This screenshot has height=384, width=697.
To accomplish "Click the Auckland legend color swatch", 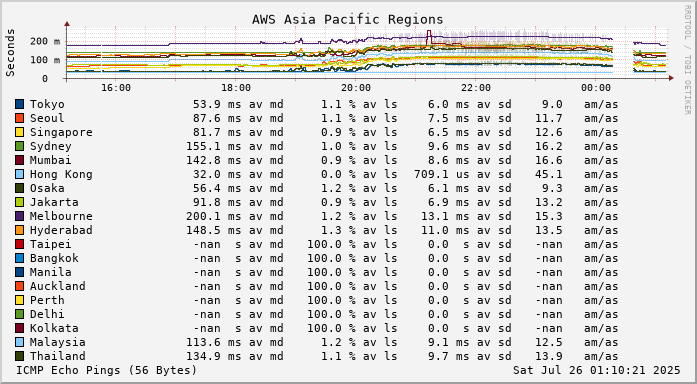I will tap(20, 286).
